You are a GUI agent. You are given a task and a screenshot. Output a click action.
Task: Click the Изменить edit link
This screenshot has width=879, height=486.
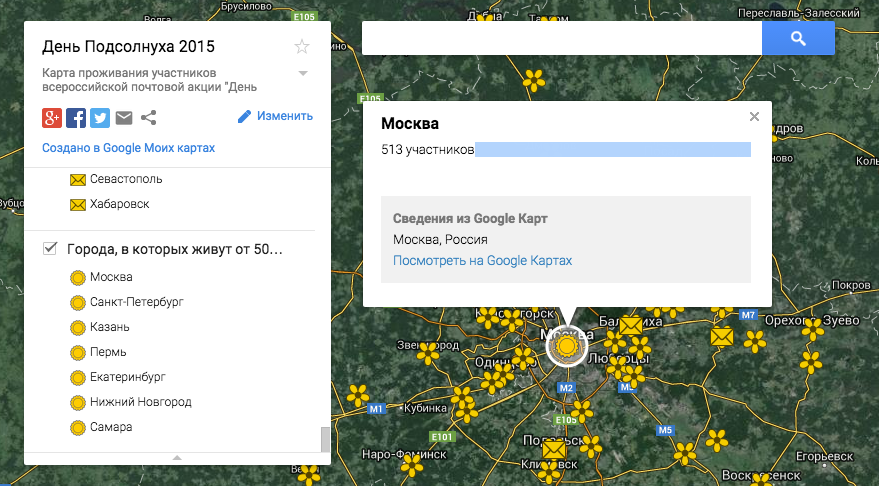click(x=275, y=116)
